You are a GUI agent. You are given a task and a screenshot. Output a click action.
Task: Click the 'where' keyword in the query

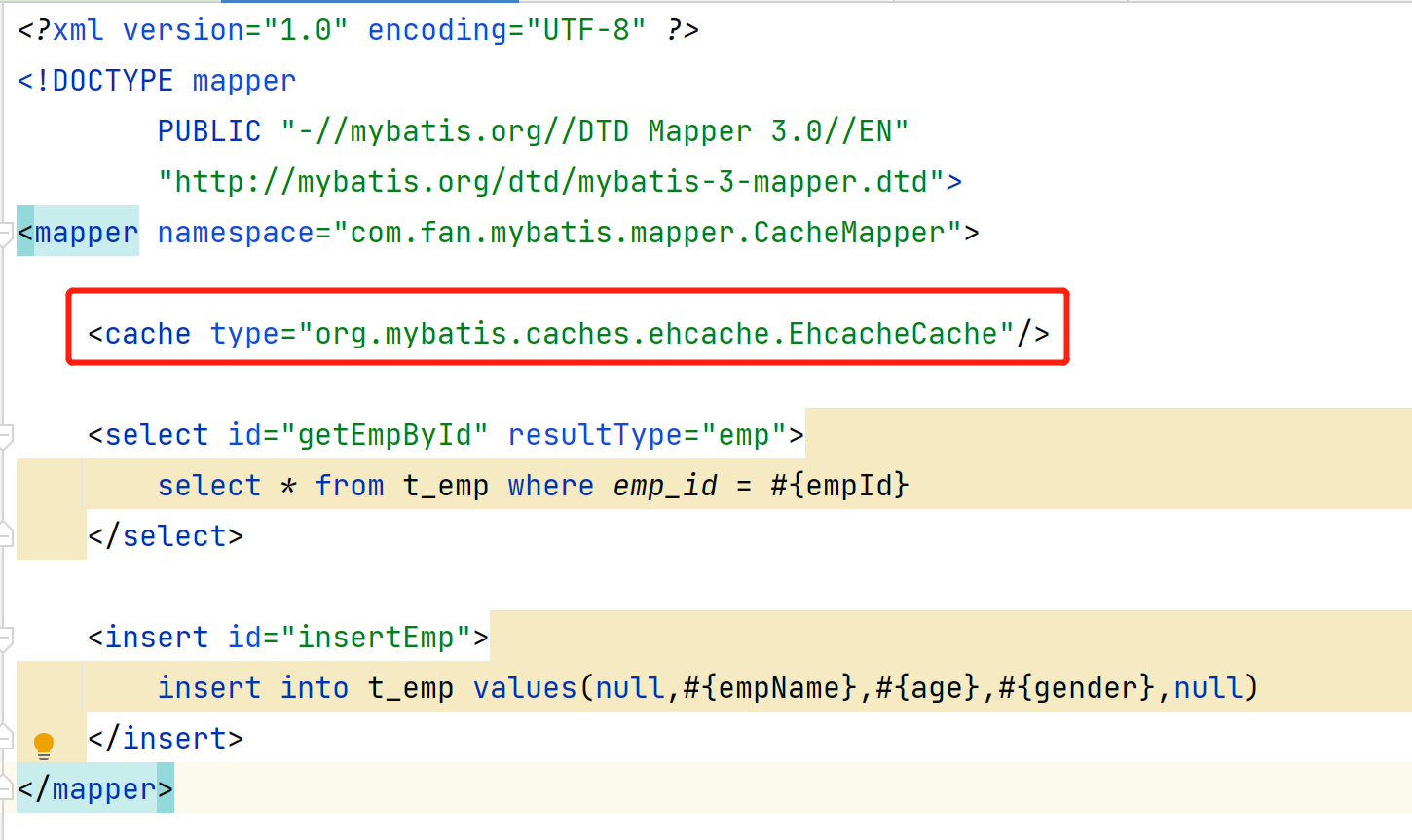click(x=551, y=486)
